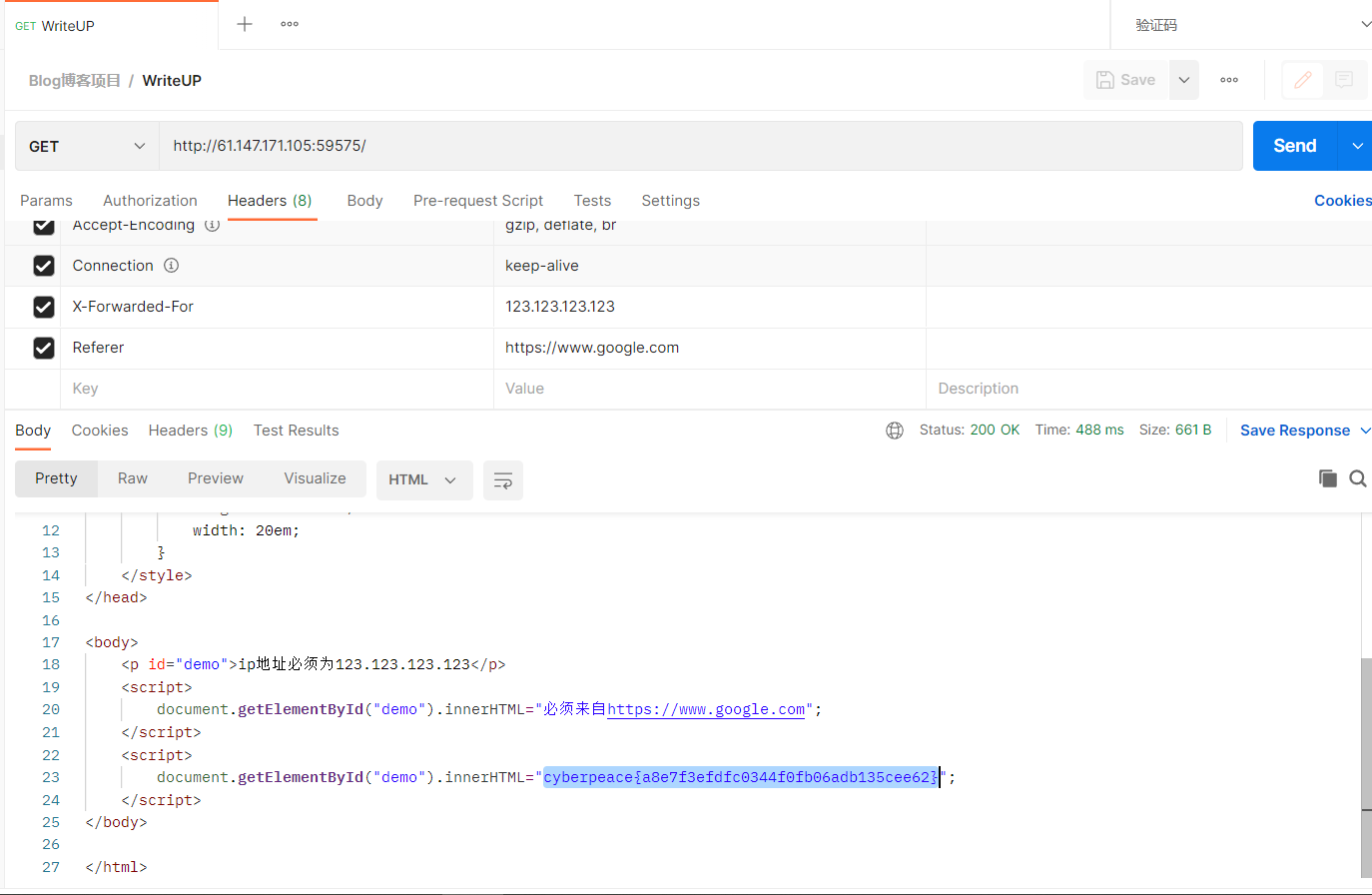
Task: Click the X-Forwarded-For value 123.123.123.123
Action: tap(560, 307)
